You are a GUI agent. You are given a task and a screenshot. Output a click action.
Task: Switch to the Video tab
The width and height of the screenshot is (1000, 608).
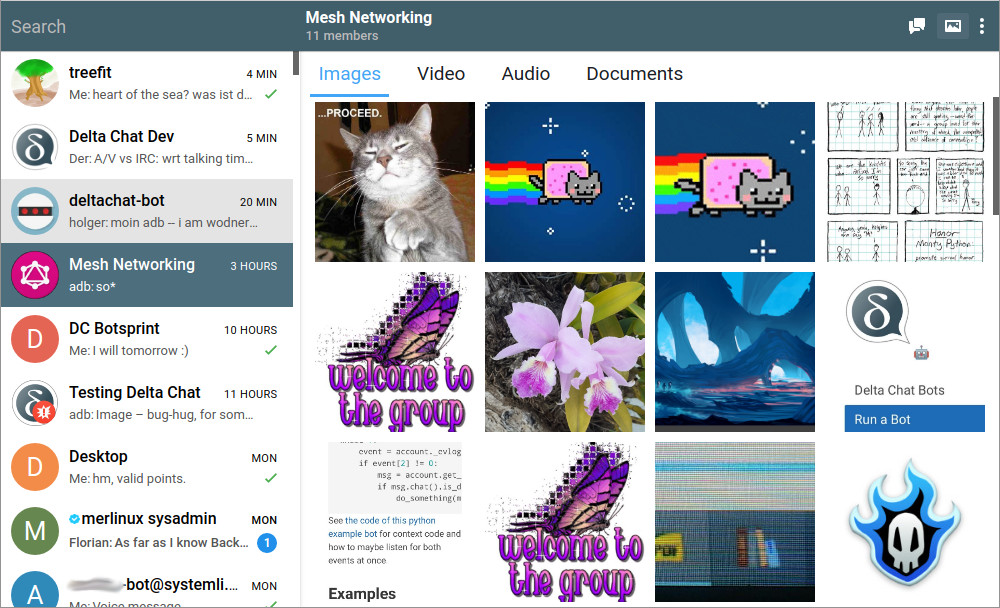441,73
